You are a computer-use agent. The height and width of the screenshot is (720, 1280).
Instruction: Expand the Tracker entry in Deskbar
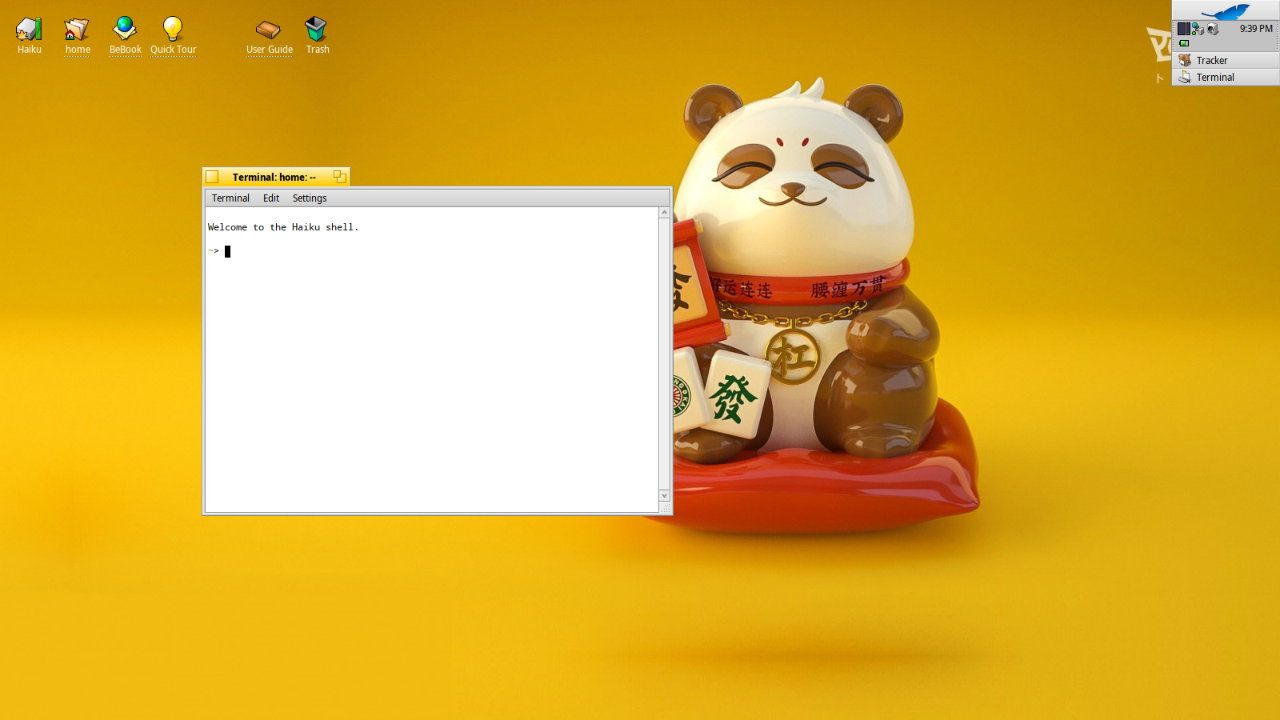click(1225, 60)
